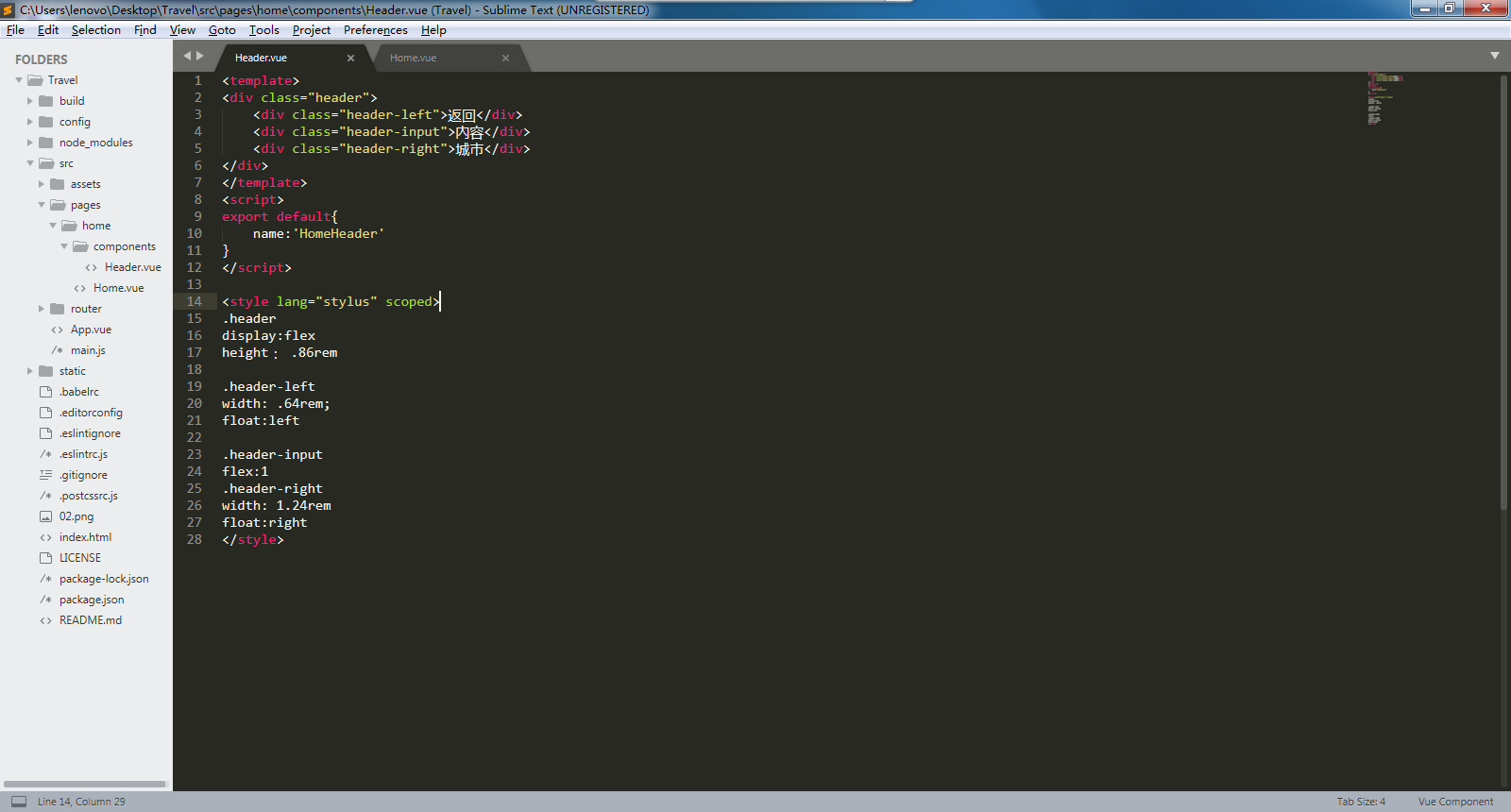The width and height of the screenshot is (1511, 812).
Task: Click the package-lock.json file icon
Action: [45, 579]
